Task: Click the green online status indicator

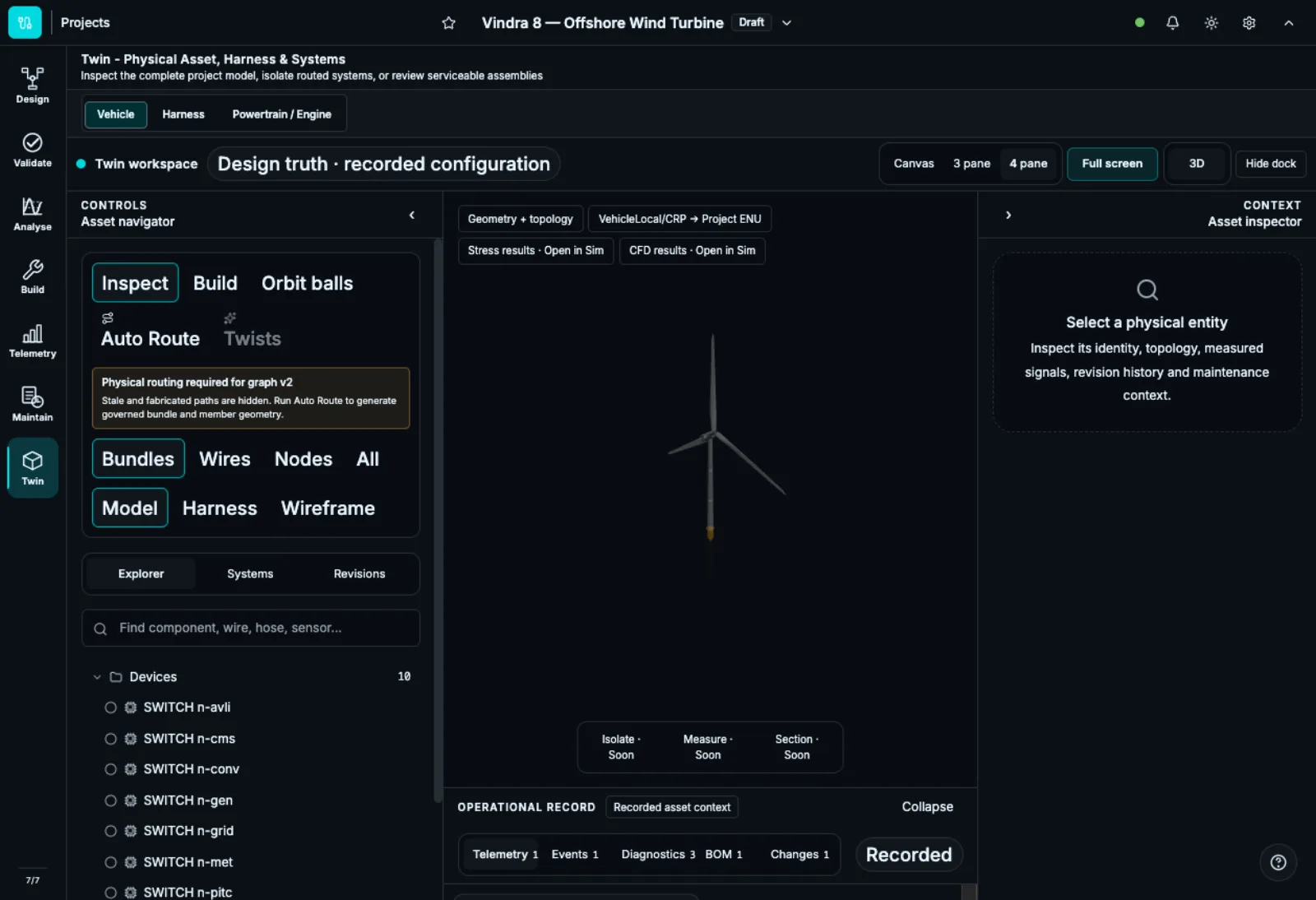Action: 1139,23
